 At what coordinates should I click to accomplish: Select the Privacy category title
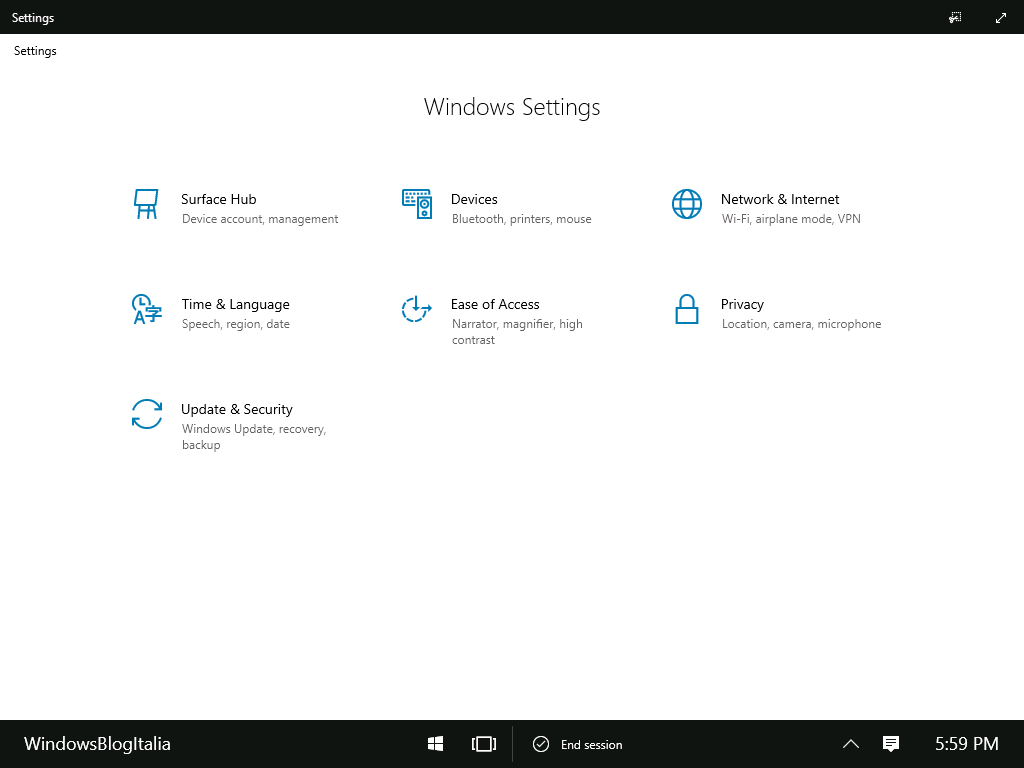pyautogui.click(x=742, y=304)
